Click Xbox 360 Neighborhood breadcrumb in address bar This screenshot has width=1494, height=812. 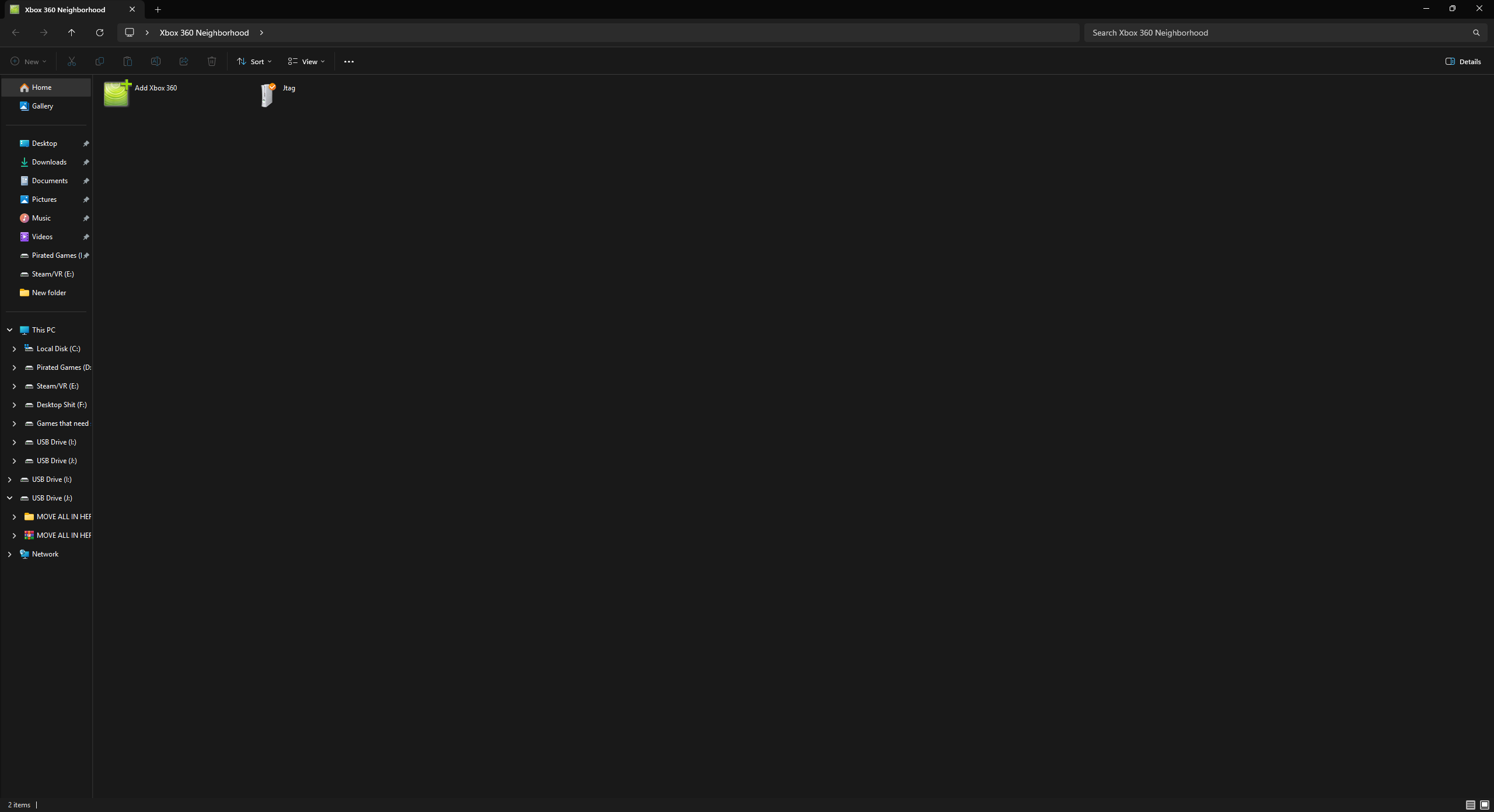tap(204, 33)
